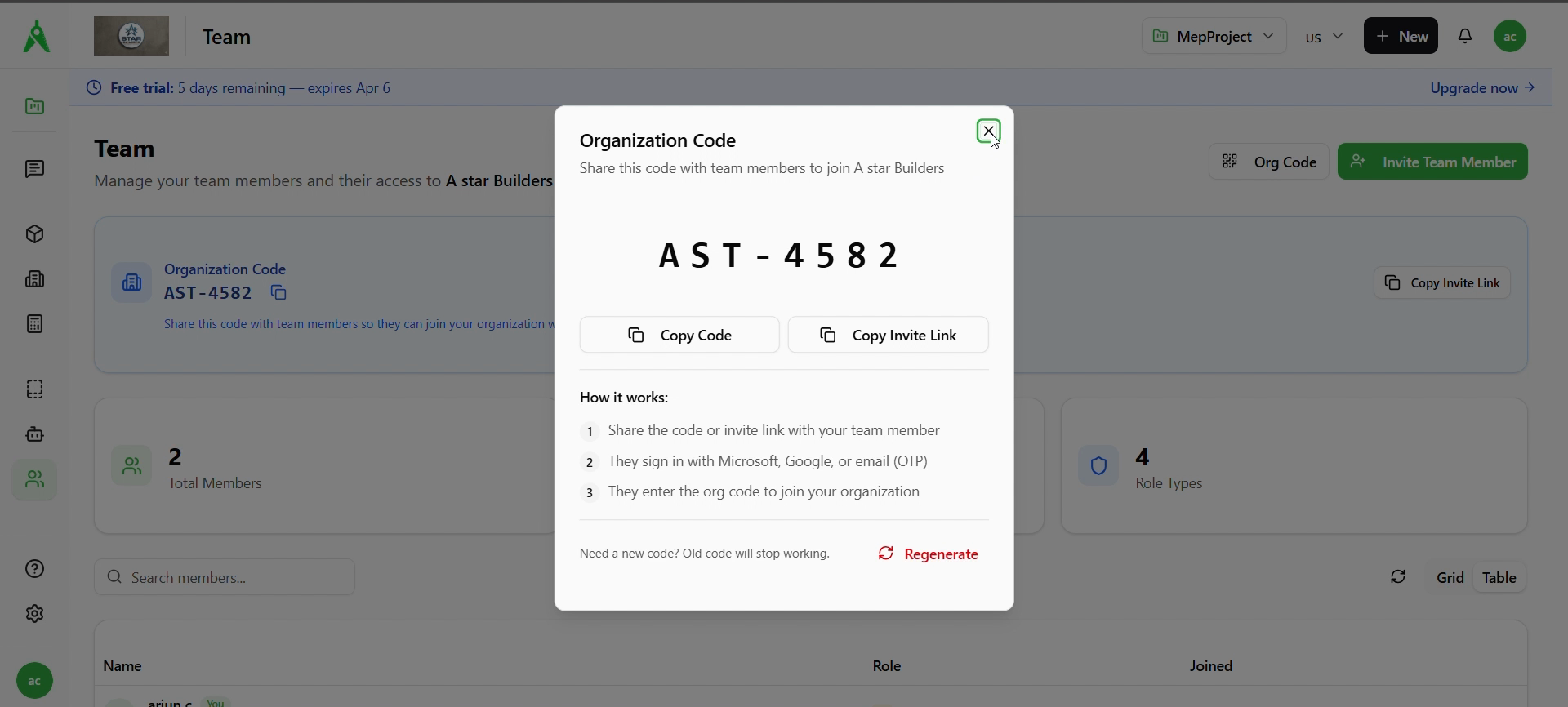Viewport: 1568px width, 707px height.
Task: Close the Organization Code dialog
Action: click(988, 131)
